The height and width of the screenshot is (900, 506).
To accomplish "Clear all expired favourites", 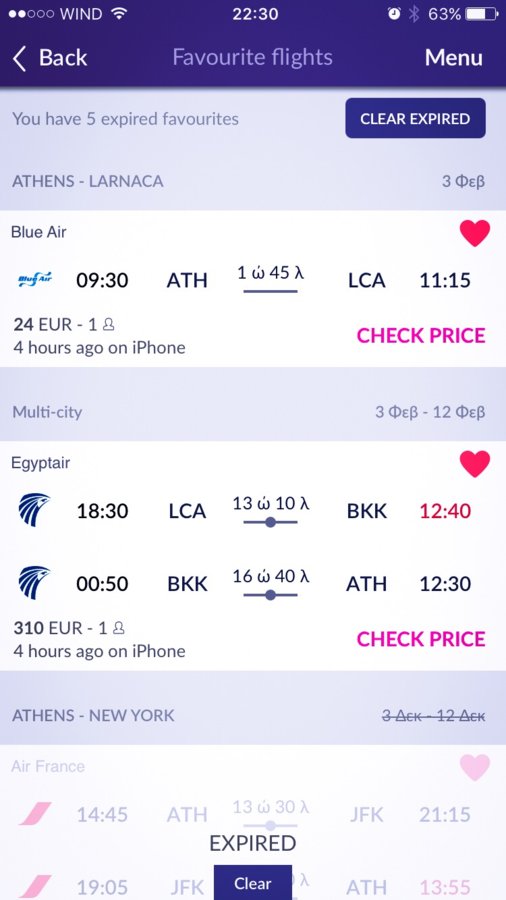I will pyautogui.click(x=415, y=118).
